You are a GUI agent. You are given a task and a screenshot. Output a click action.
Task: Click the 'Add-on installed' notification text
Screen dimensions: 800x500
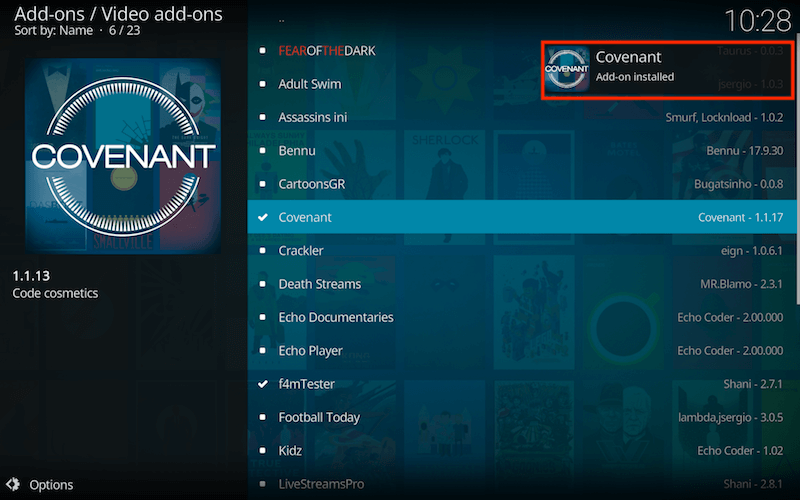coord(635,77)
